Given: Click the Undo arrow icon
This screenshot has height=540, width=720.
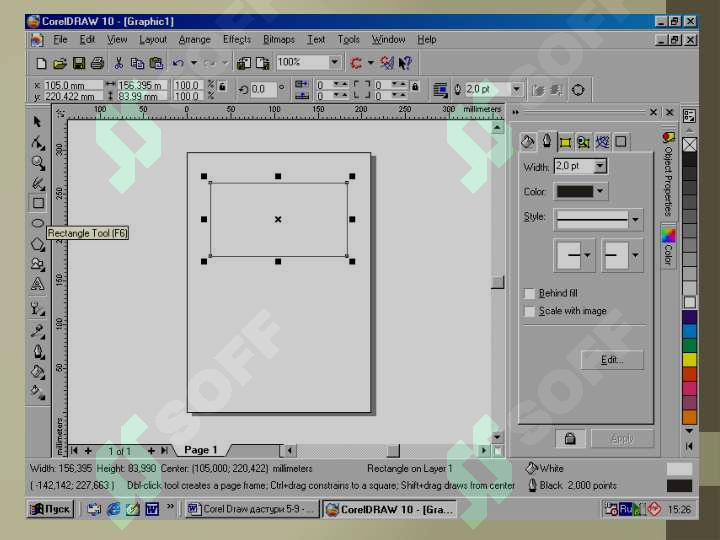Looking at the screenshot, I should click(178, 63).
